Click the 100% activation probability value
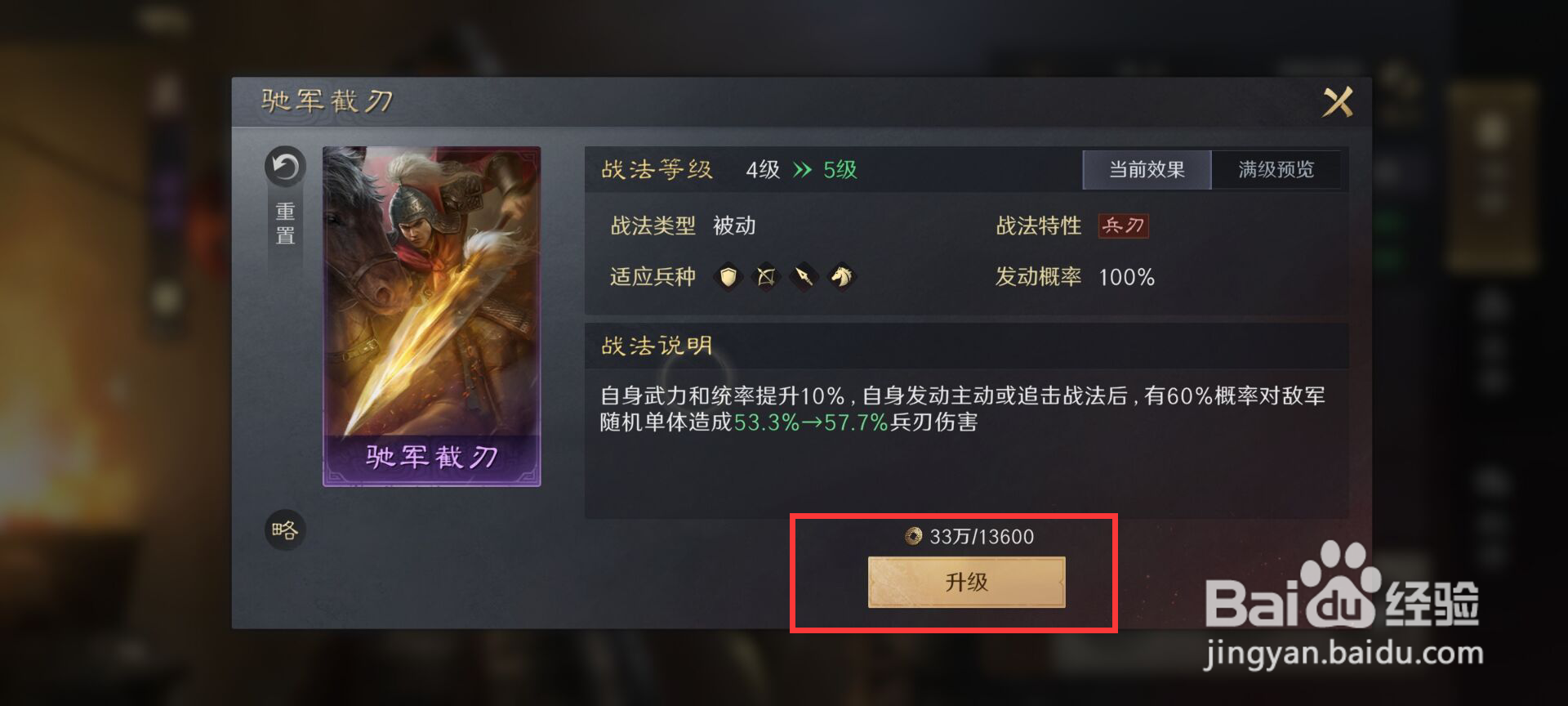This screenshot has height=706, width=1568. pos(1126,277)
